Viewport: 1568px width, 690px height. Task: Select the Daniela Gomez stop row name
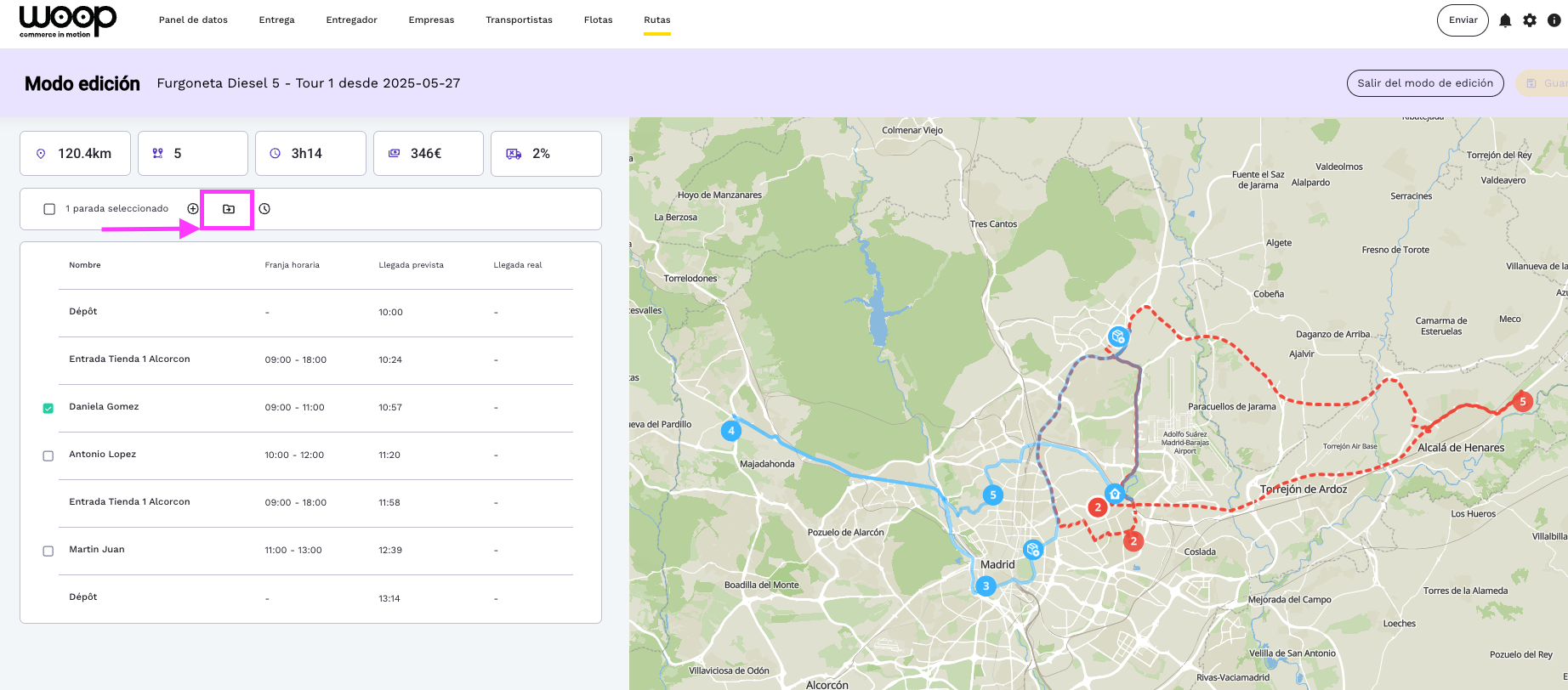coord(104,407)
